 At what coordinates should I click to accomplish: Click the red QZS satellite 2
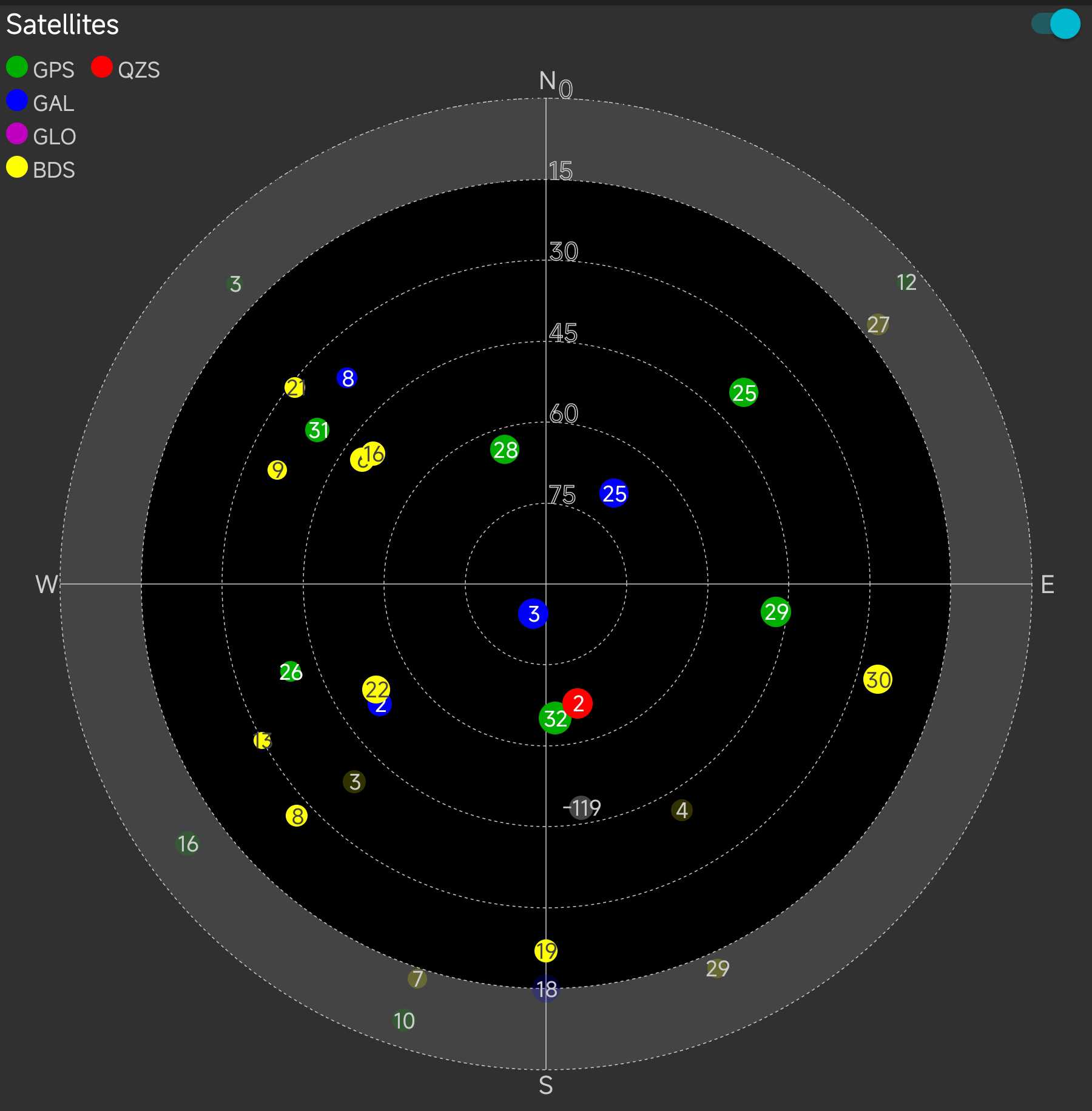coord(578,703)
